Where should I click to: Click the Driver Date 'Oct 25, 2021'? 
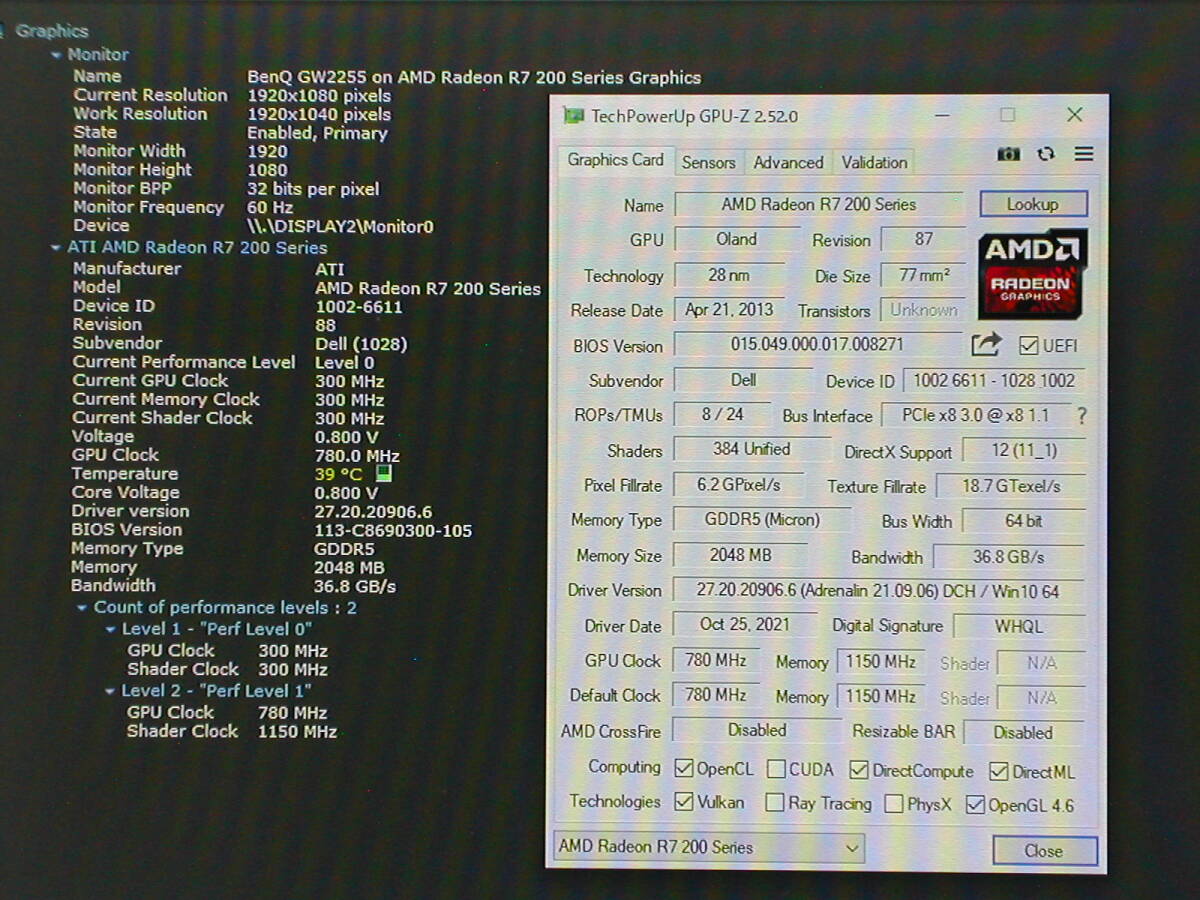[744, 625]
